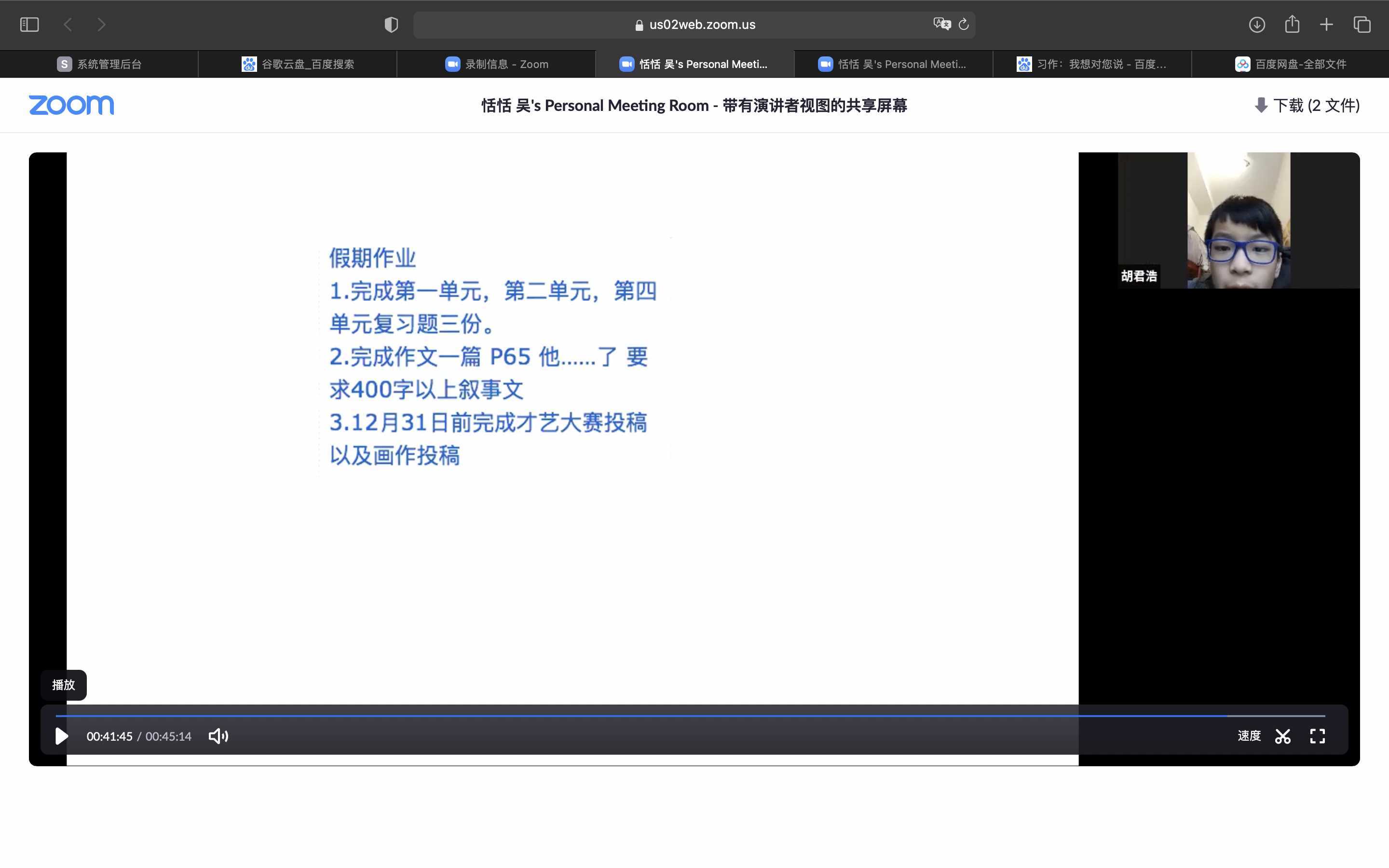Toggle the Safari sidebar
Image resolution: width=1389 pixels, height=868 pixels.
[29, 25]
